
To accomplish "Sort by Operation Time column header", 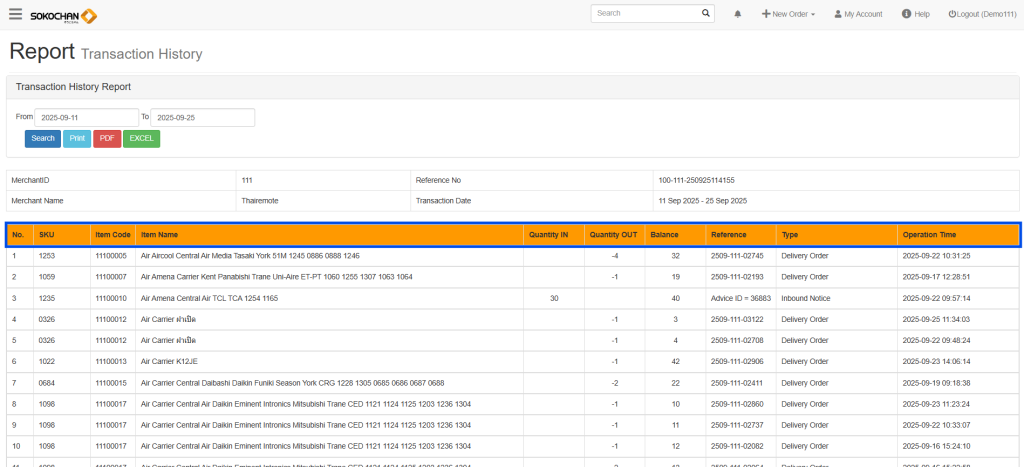I will tap(929, 235).
